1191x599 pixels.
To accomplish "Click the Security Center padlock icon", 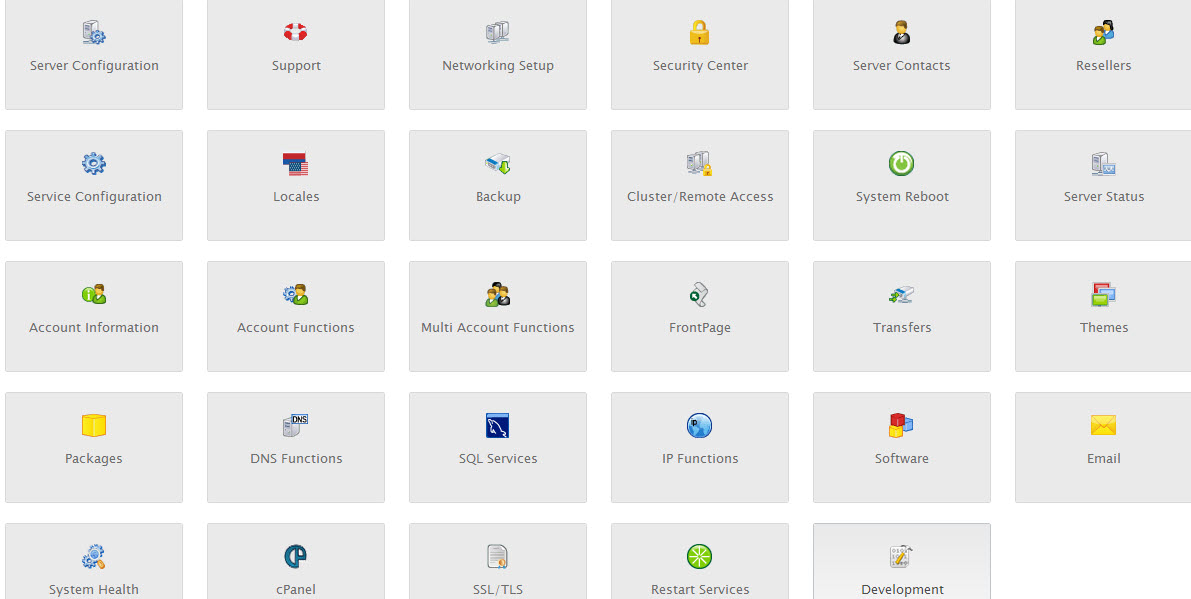I will click(699, 33).
